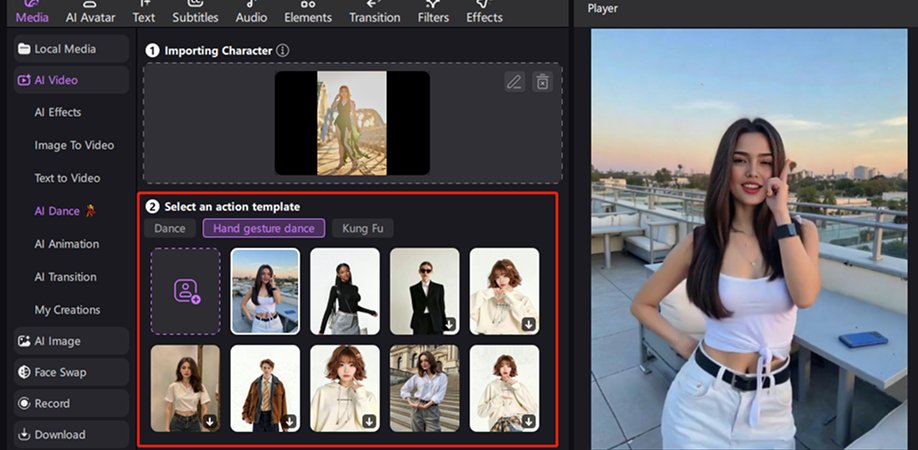Open Text to Video option
The width and height of the screenshot is (918, 450).
pos(67,178)
